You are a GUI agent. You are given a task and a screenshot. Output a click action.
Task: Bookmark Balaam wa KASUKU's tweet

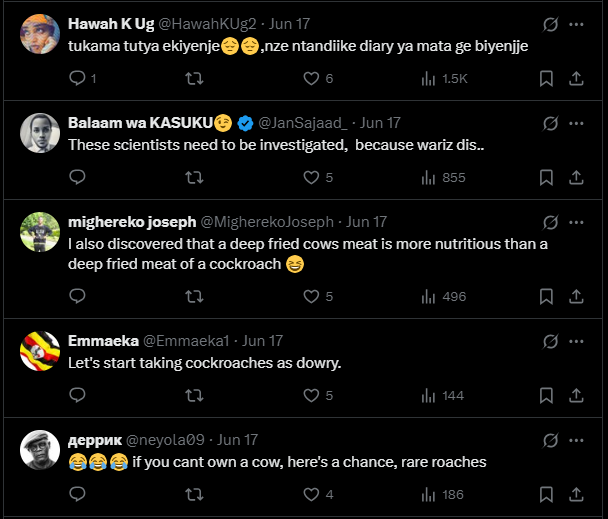(x=546, y=177)
